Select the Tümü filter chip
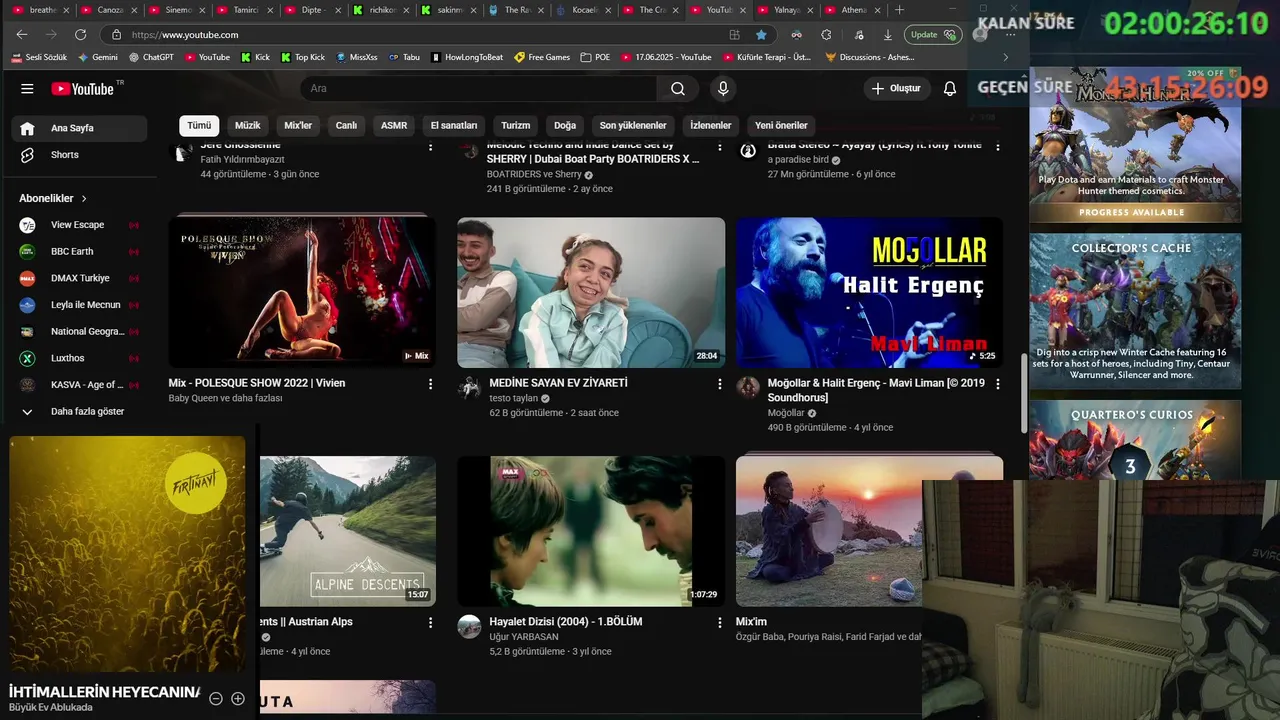 point(199,126)
